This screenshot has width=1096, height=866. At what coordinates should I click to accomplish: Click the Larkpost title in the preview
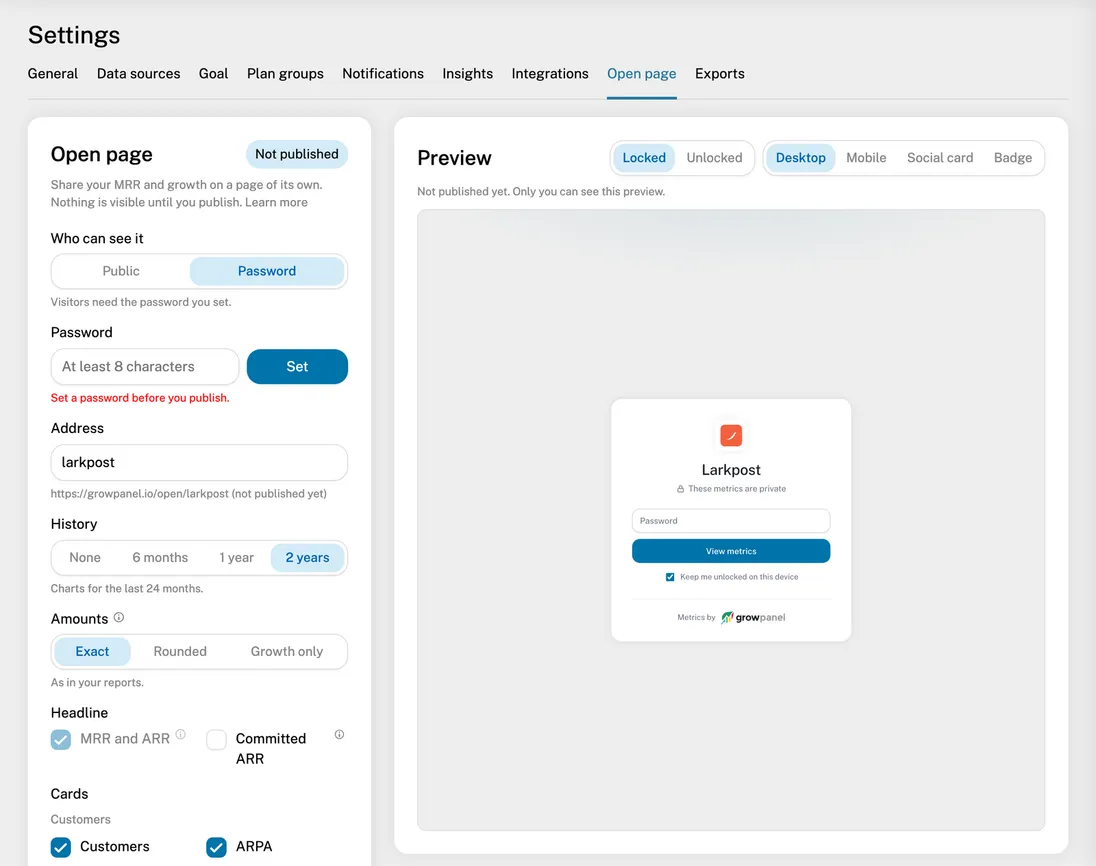[x=731, y=470]
